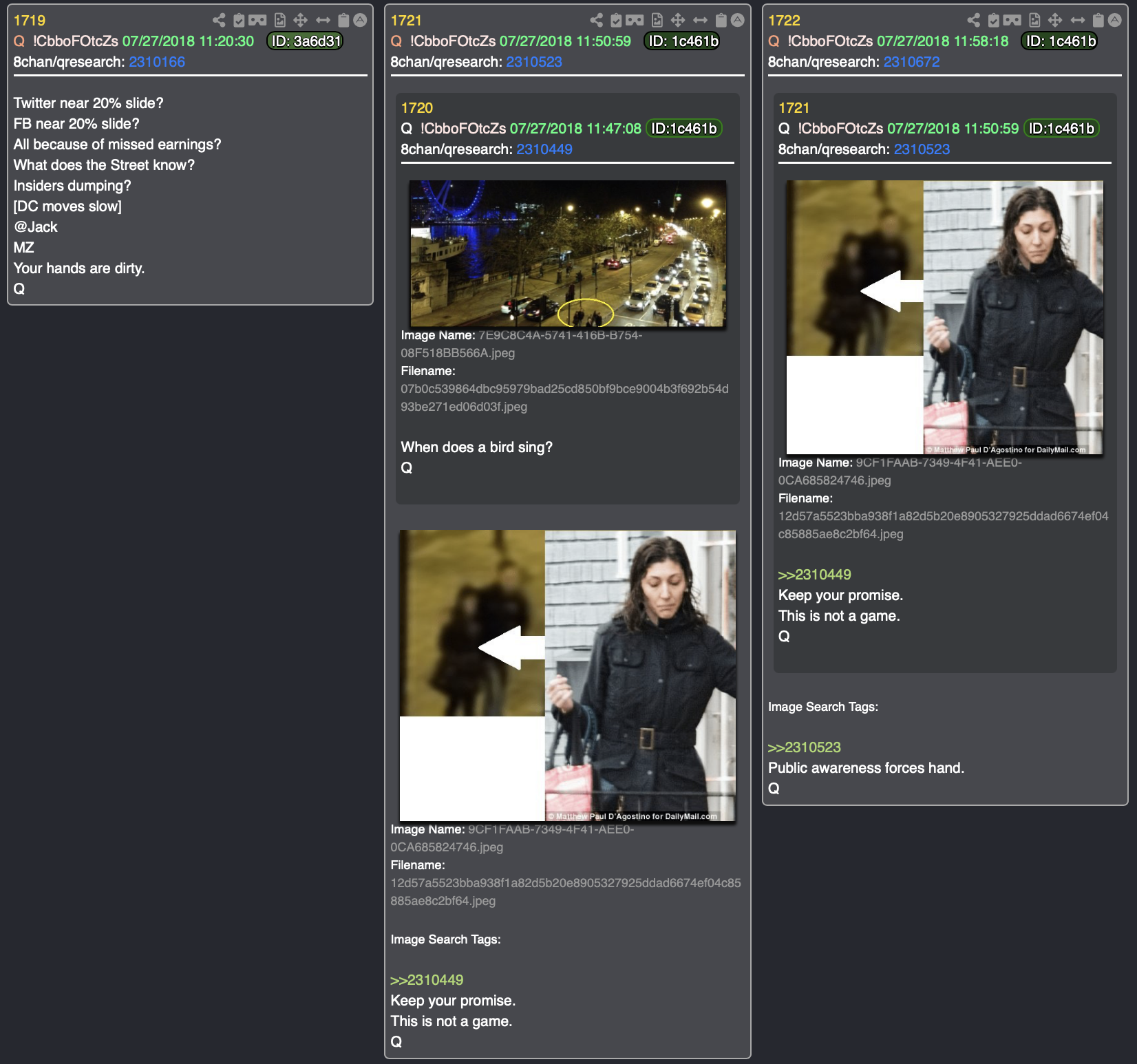The image size is (1137, 1064).
Task: Click the circular A icon on post 1719
Action: click(x=360, y=20)
